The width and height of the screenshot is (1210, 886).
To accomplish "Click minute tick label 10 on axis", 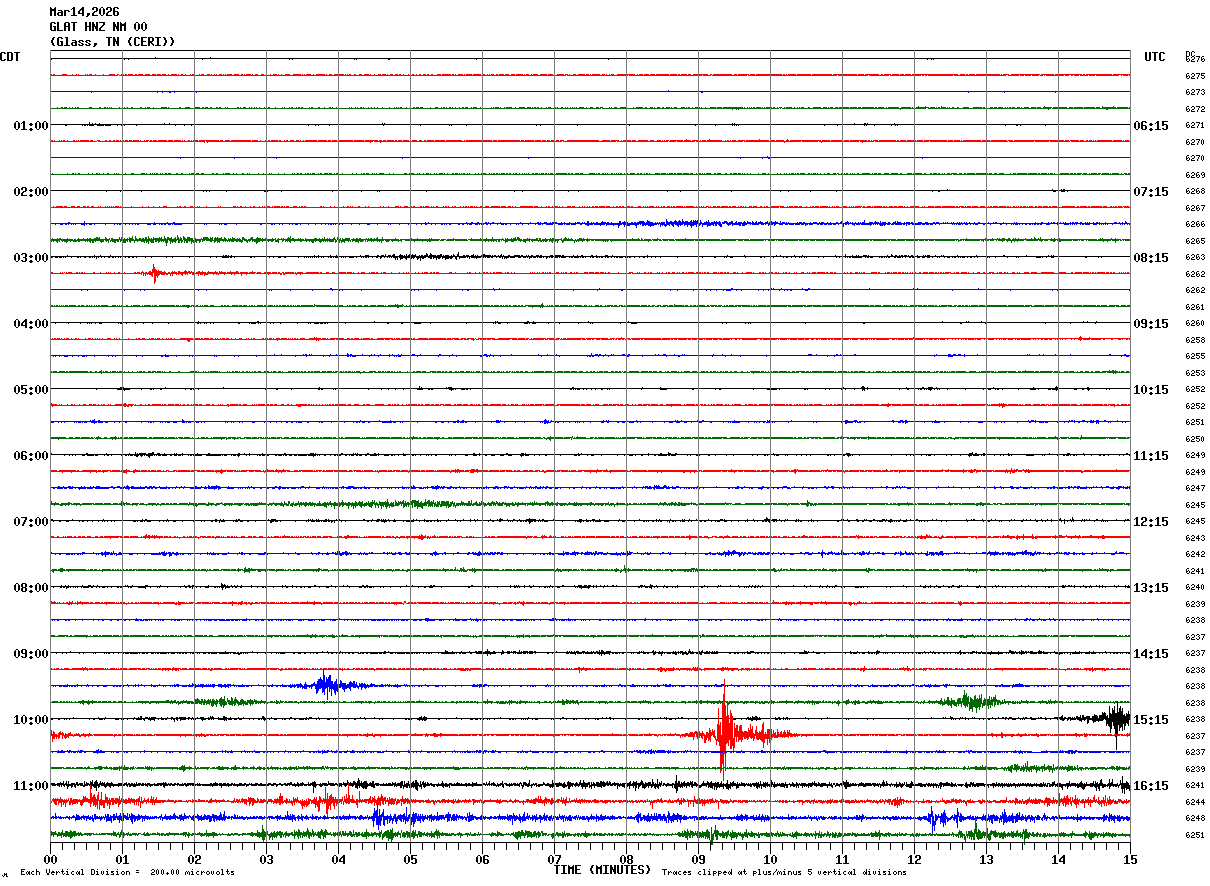I will (770, 859).
